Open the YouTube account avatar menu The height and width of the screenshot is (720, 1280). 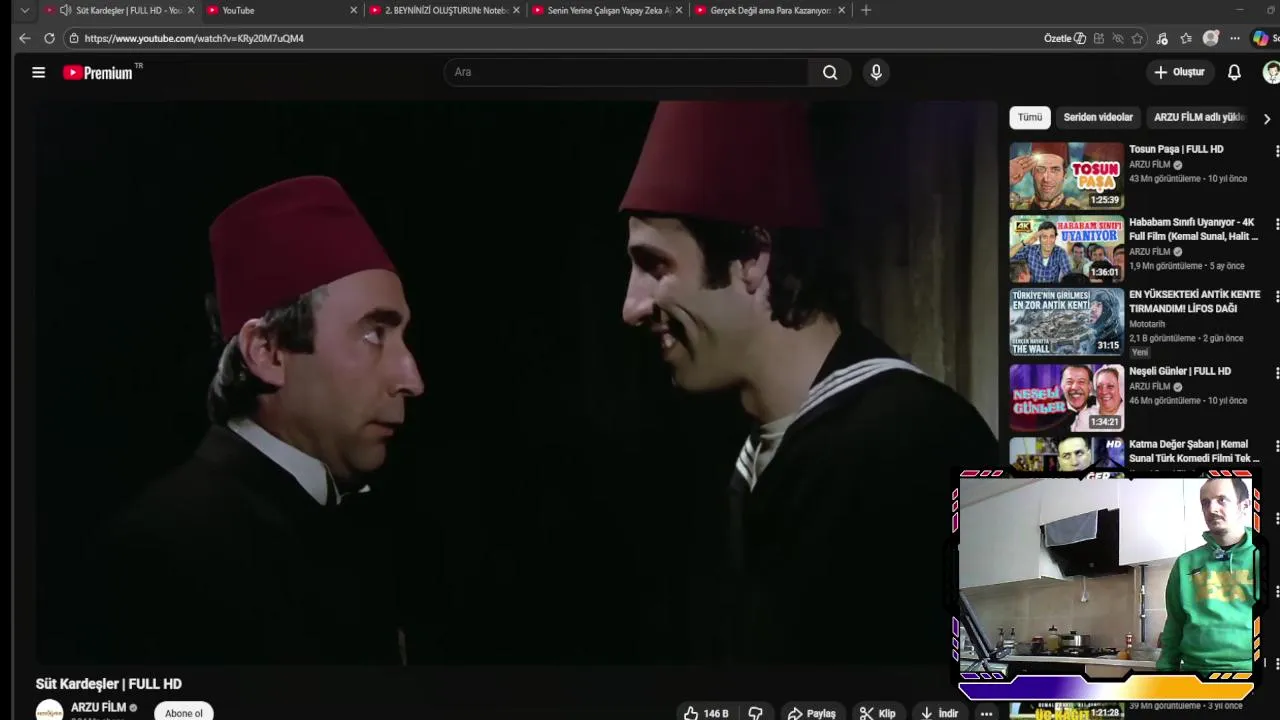(x=1271, y=72)
